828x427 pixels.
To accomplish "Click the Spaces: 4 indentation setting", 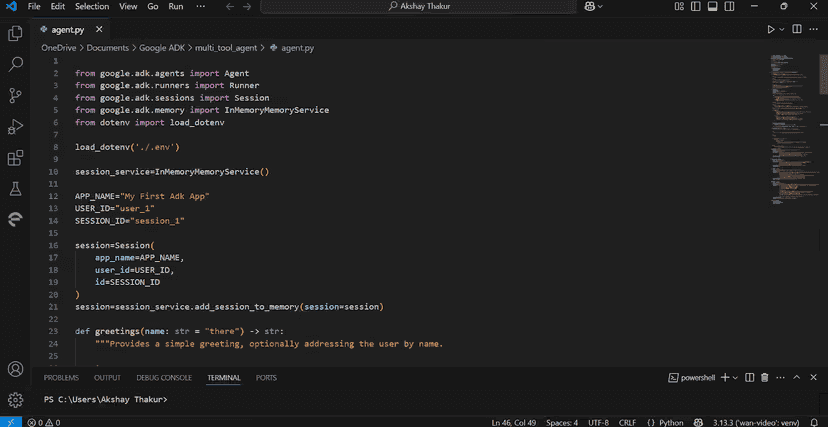I will pyautogui.click(x=562, y=422).
